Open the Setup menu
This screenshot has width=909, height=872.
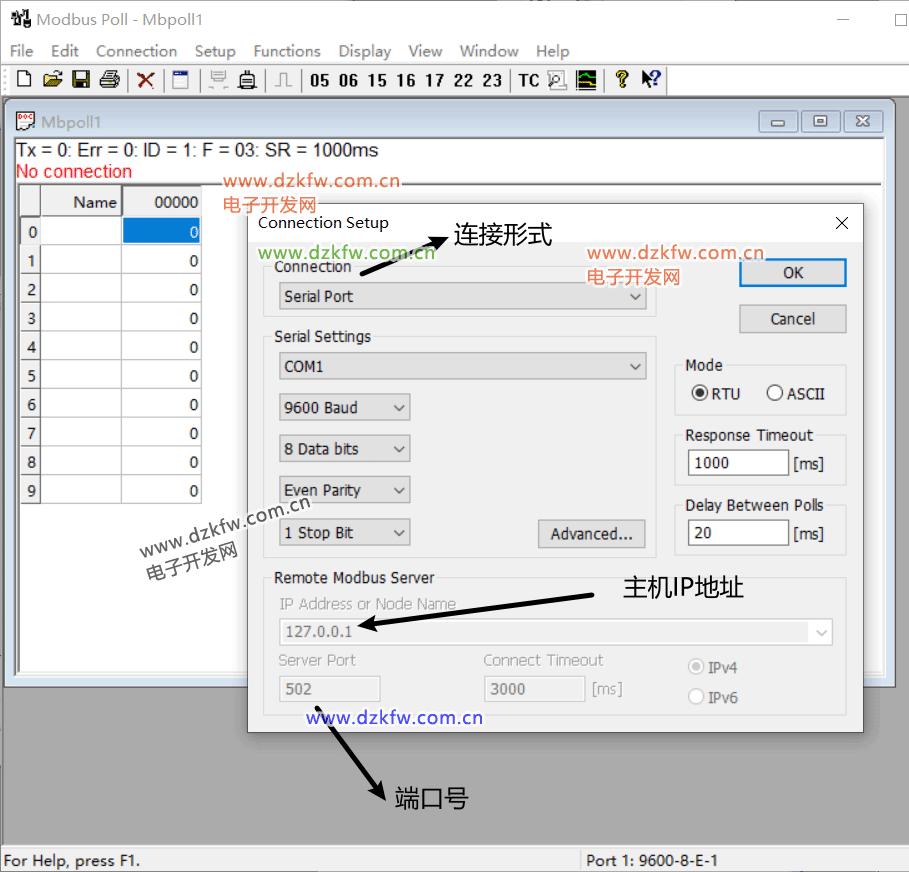coord(214,51)
